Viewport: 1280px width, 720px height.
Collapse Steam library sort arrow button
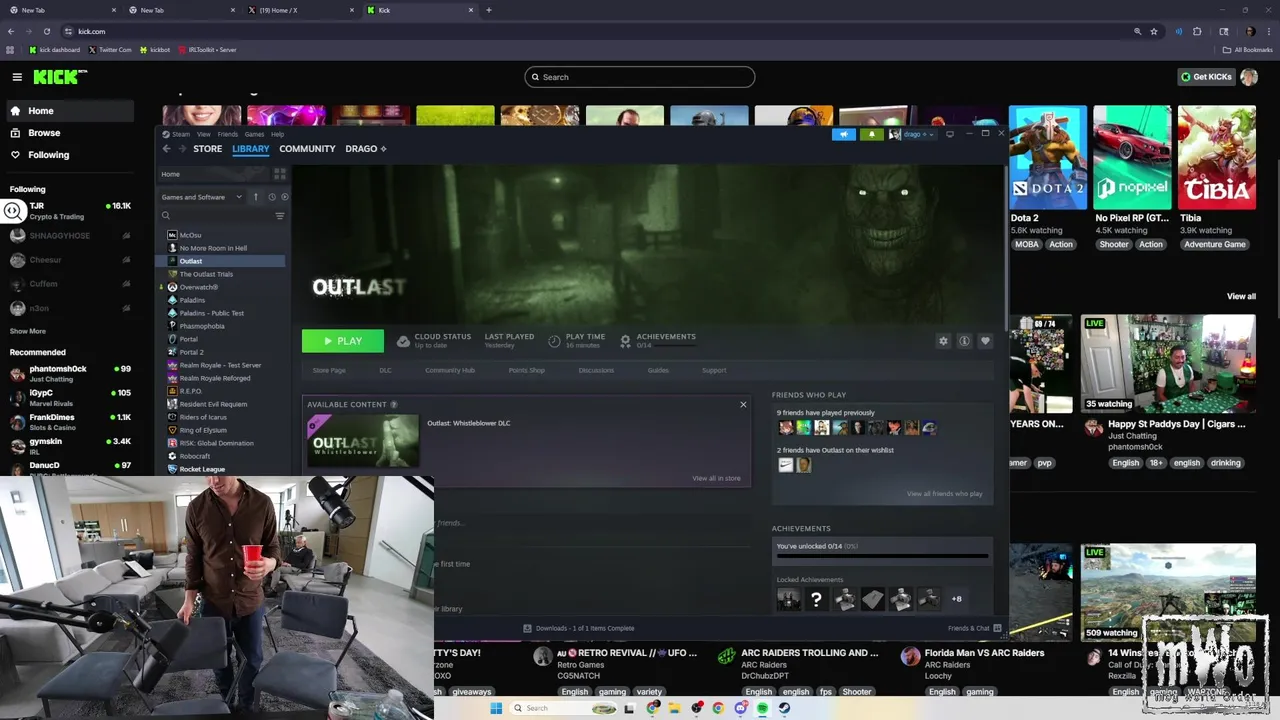[256, 197]
